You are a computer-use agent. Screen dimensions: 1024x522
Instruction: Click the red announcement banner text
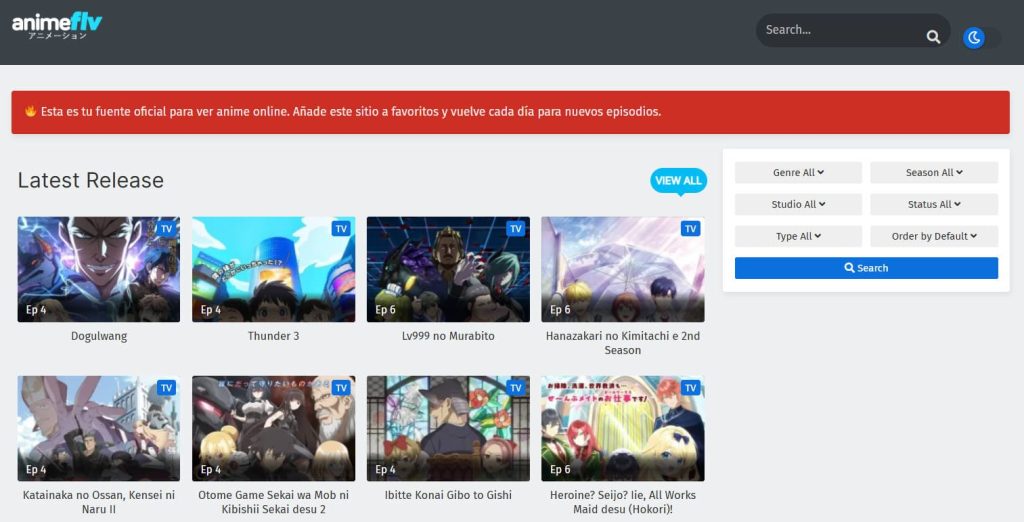click(351, 112)
